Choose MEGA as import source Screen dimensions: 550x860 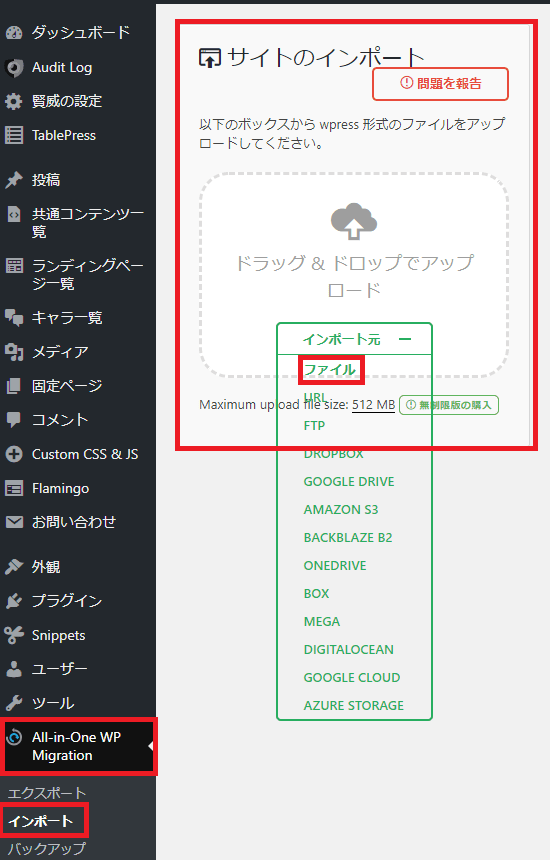(322, 621)
